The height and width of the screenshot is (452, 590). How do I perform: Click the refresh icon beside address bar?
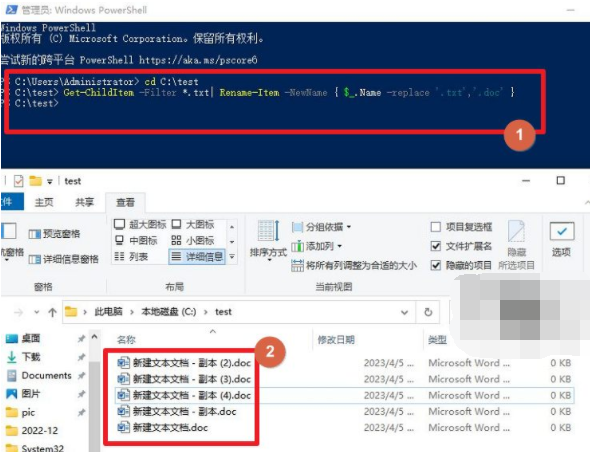tap(428, 312)
